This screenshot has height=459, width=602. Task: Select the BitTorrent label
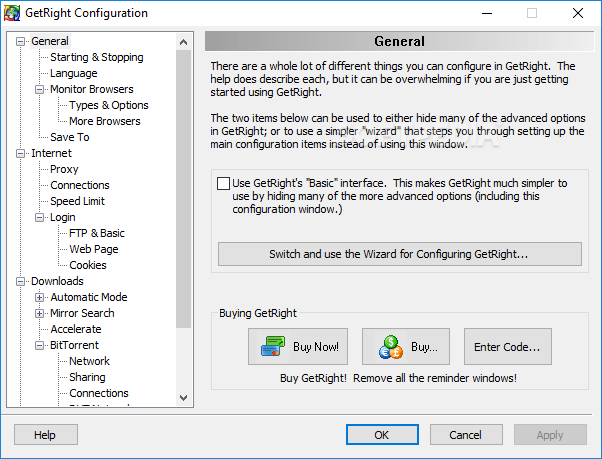(x=74, y=345)
